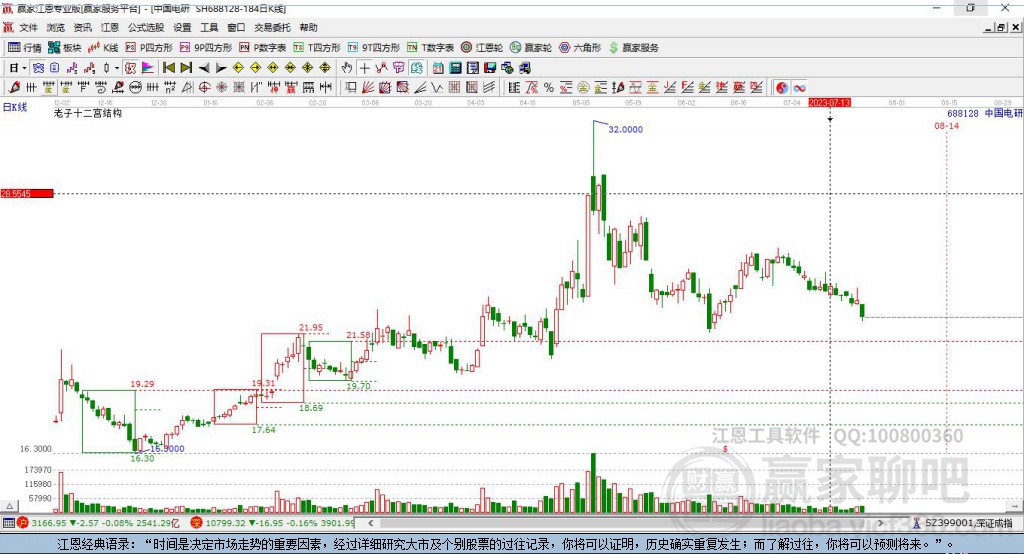This screenshot has height=554, width=1024.
Task: Click the red target circle tool
Action: pyautogui.click(x=204, y=88)
